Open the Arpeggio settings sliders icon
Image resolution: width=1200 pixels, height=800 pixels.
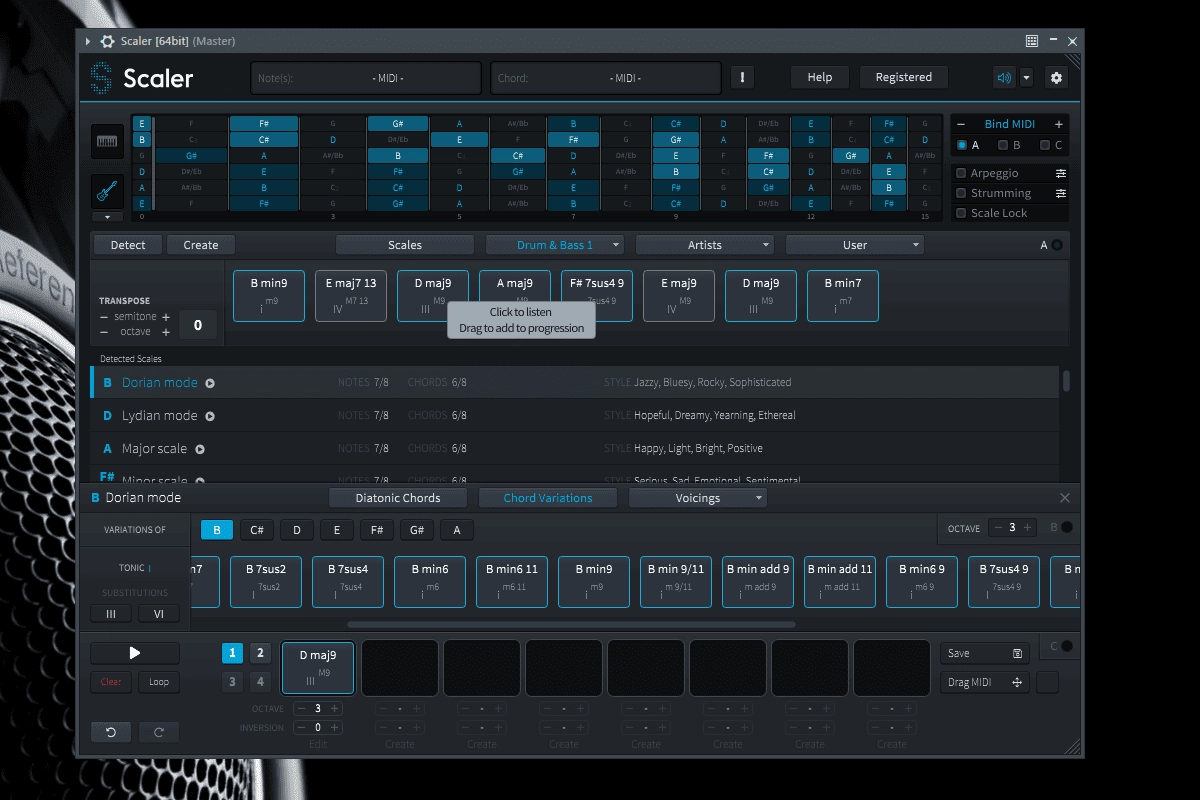tap(1060, 173)
